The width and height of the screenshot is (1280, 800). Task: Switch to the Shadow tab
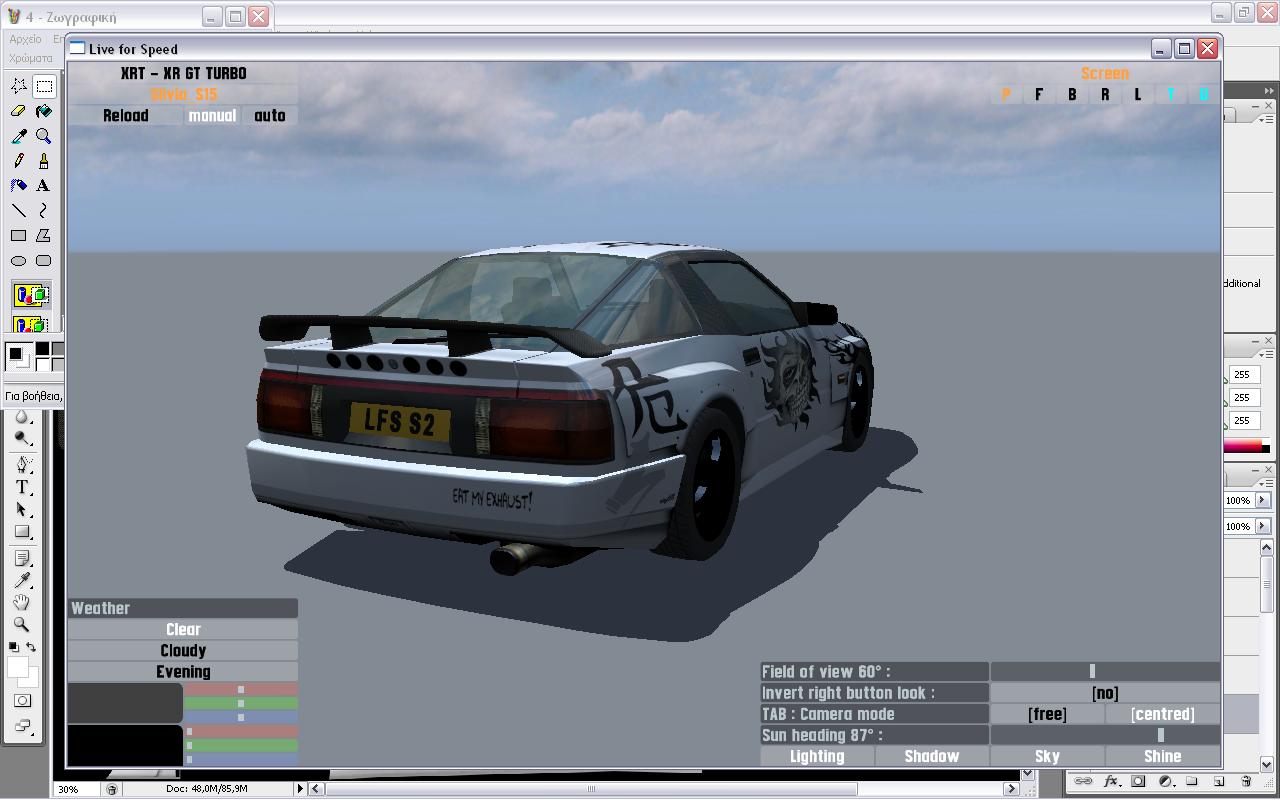pyautogui.click(x=932, y=756)
